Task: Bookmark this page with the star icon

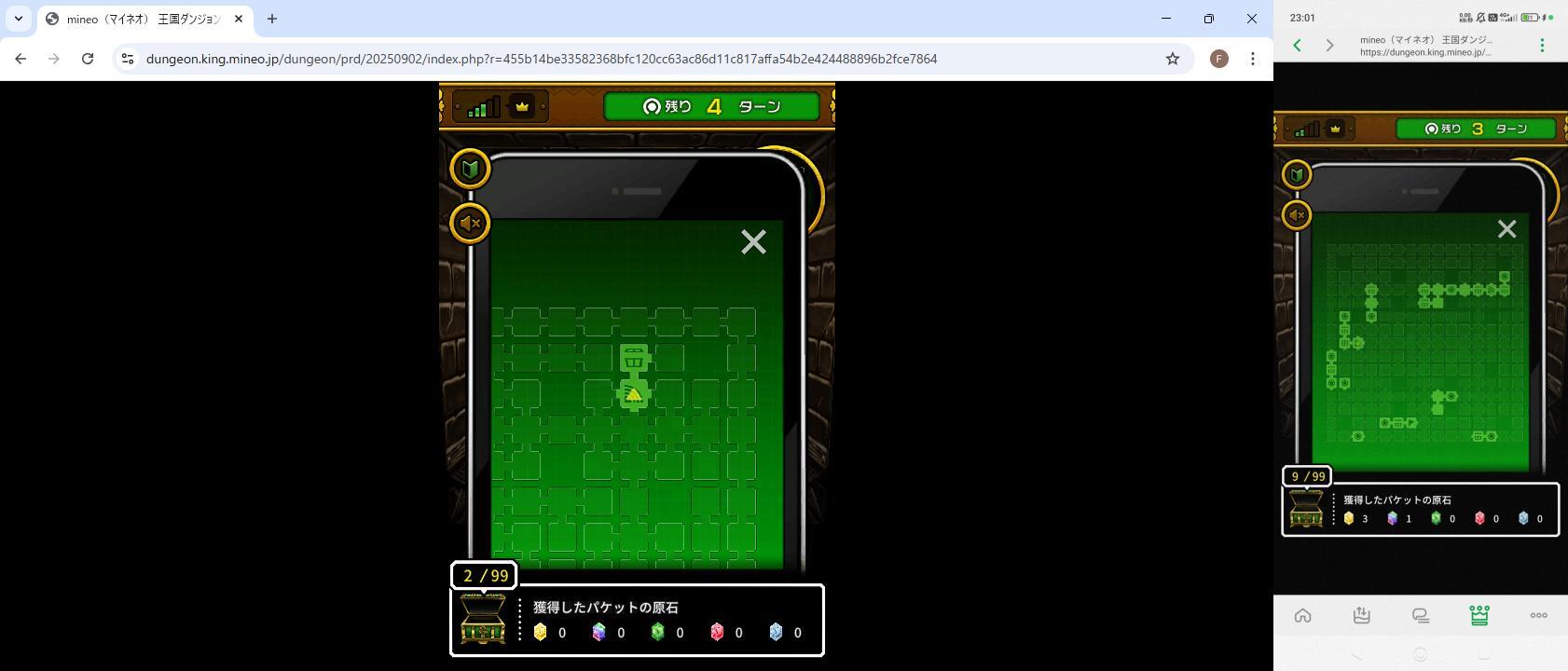Action: (1173, 59)
